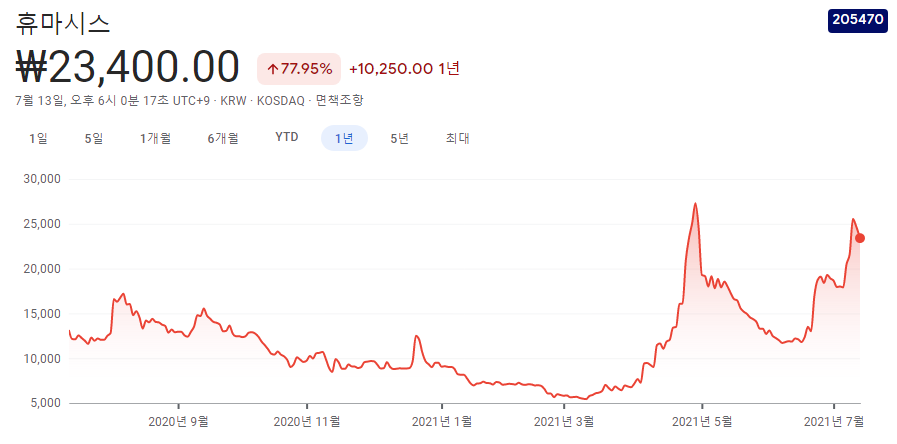Switch chart to 6개월 range
The height and width of the screenshot is (444, 897).
point(223,138)
